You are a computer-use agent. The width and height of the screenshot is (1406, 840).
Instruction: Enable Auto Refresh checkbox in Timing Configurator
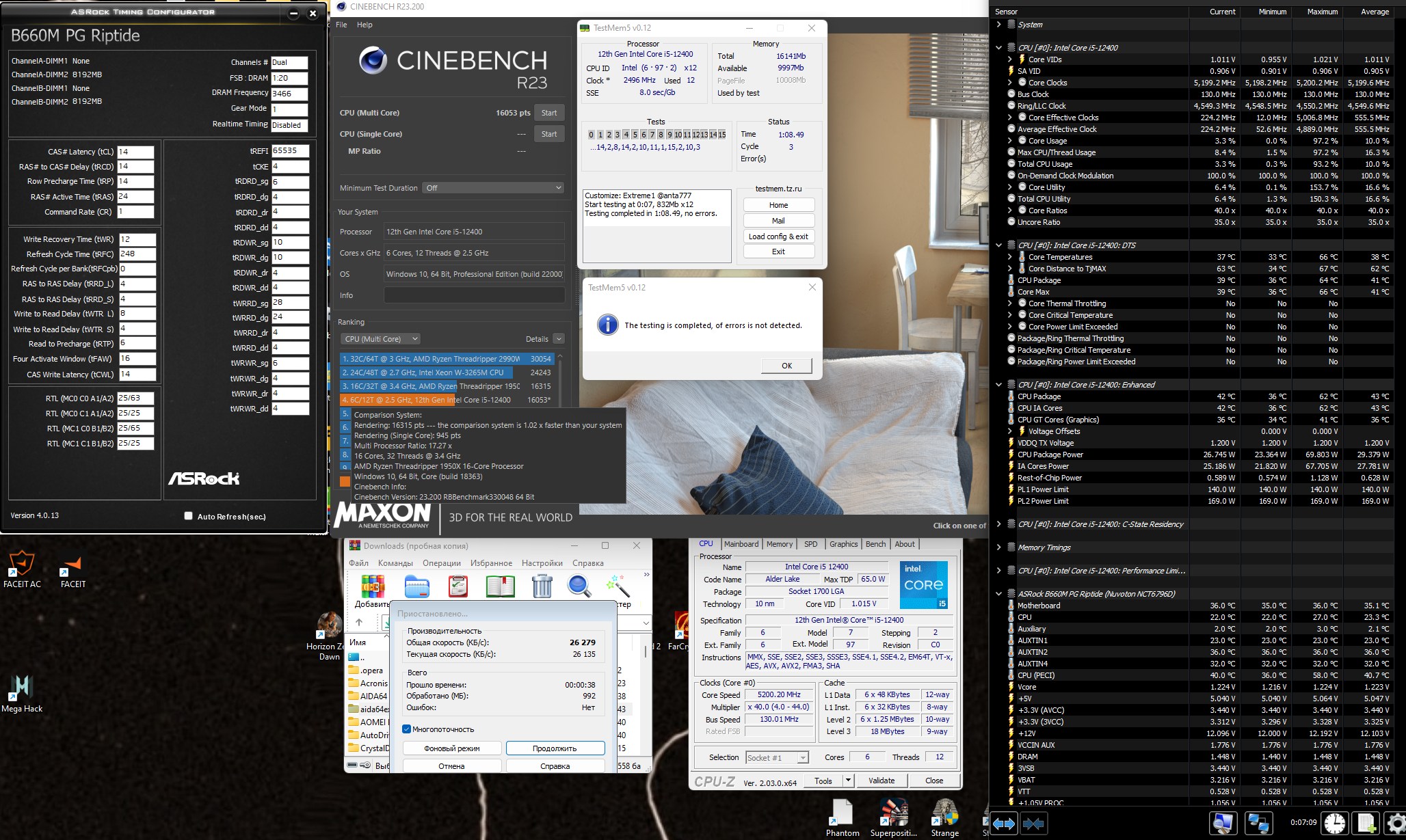[188, 516]
